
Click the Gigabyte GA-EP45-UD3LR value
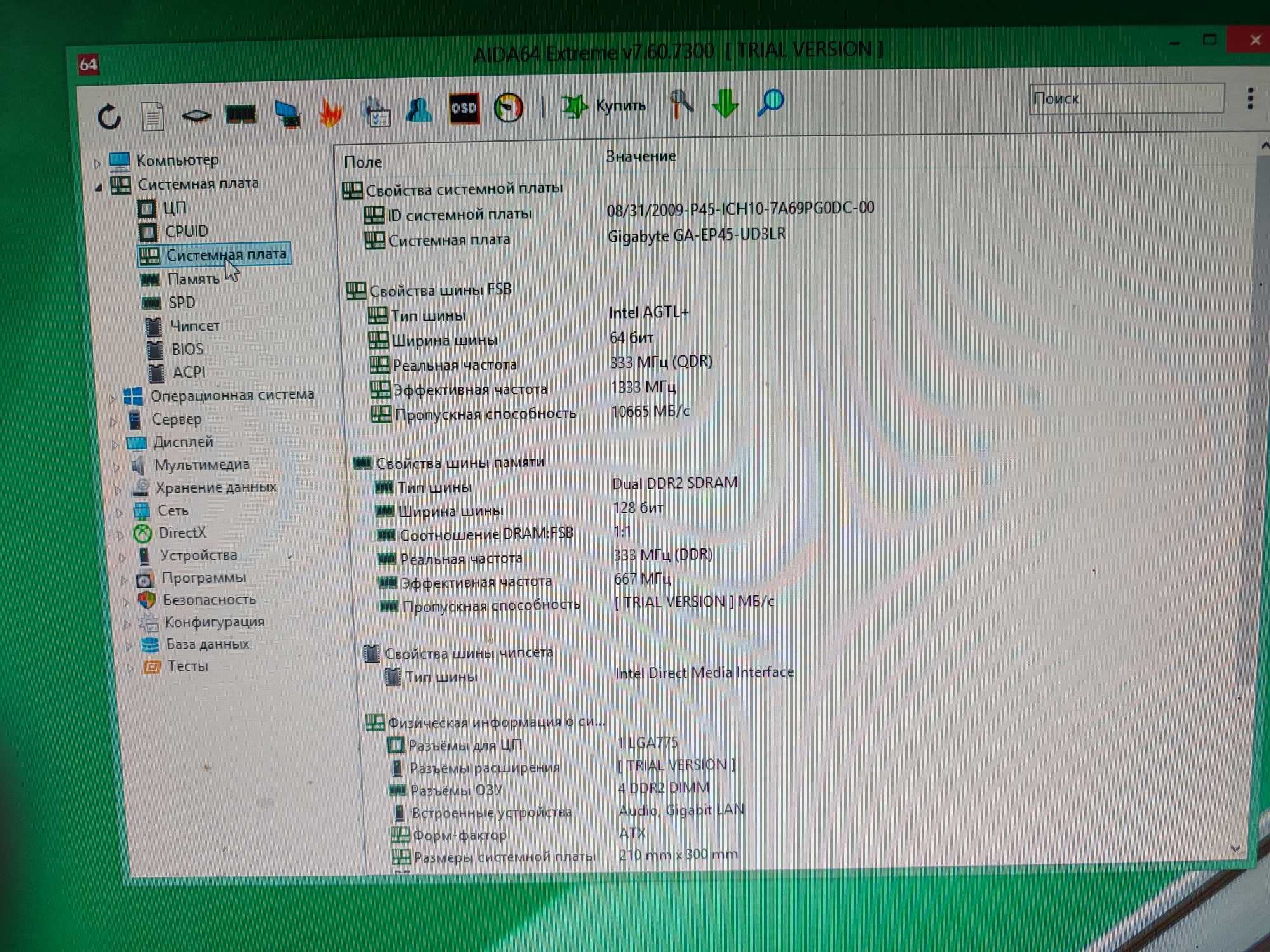697,235
